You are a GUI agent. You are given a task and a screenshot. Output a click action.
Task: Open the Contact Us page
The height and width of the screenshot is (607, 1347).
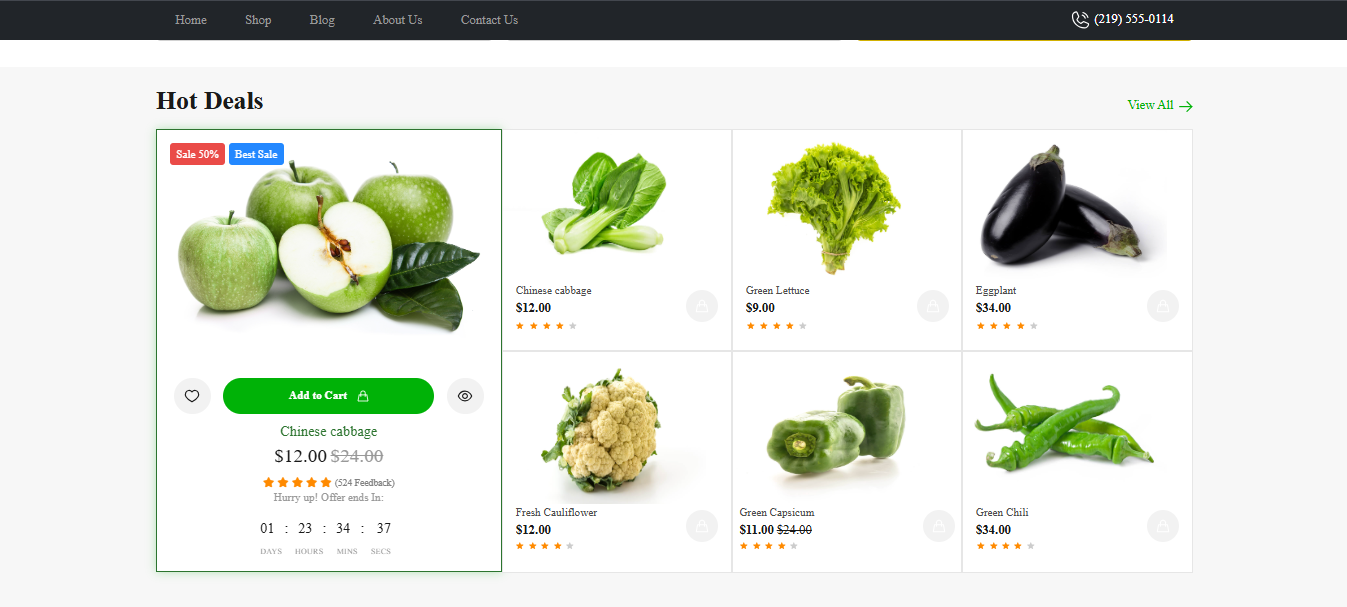tap(489, 20)
